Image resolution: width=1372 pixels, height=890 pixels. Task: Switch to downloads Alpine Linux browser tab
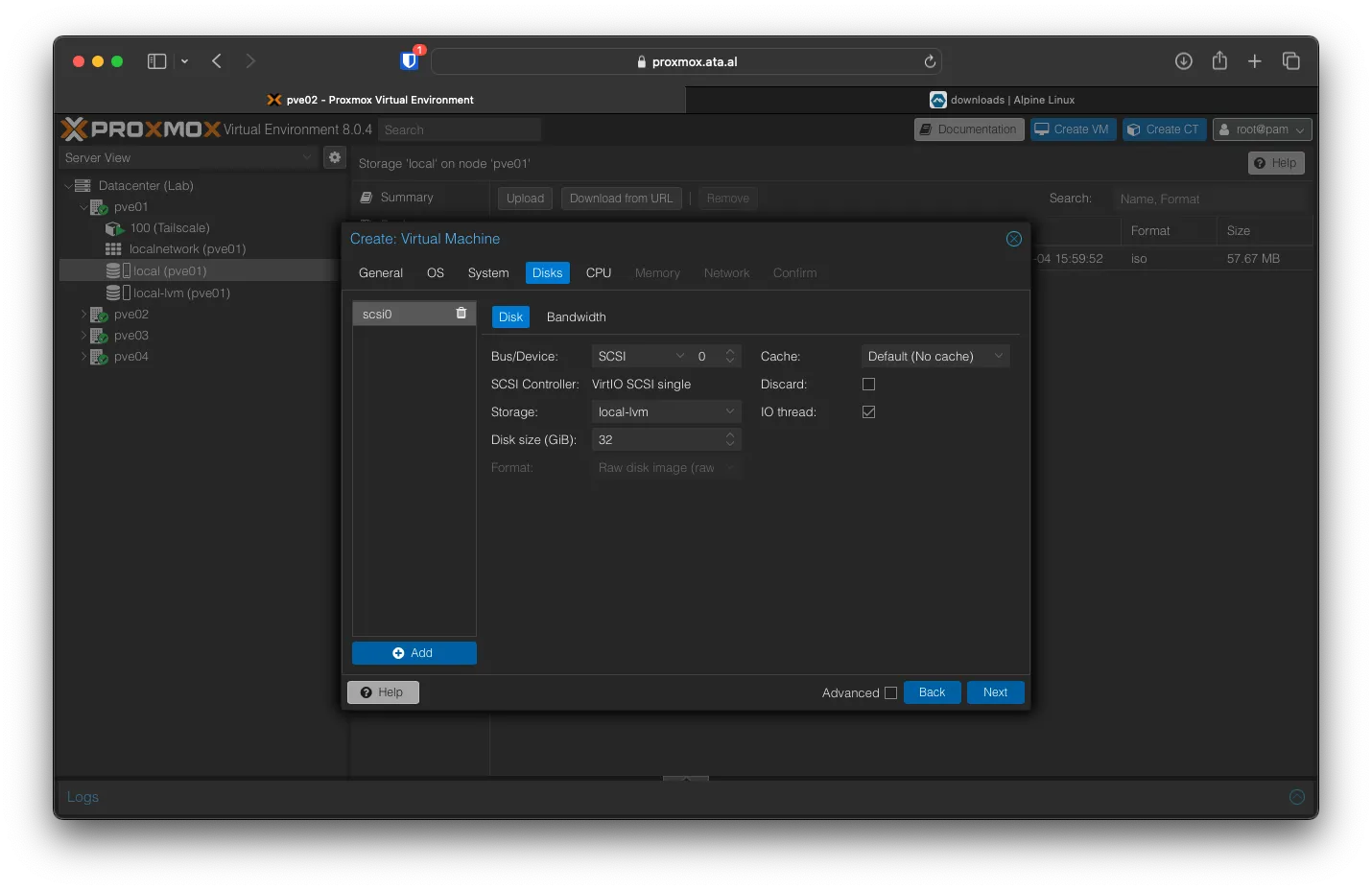point(1002,100)
